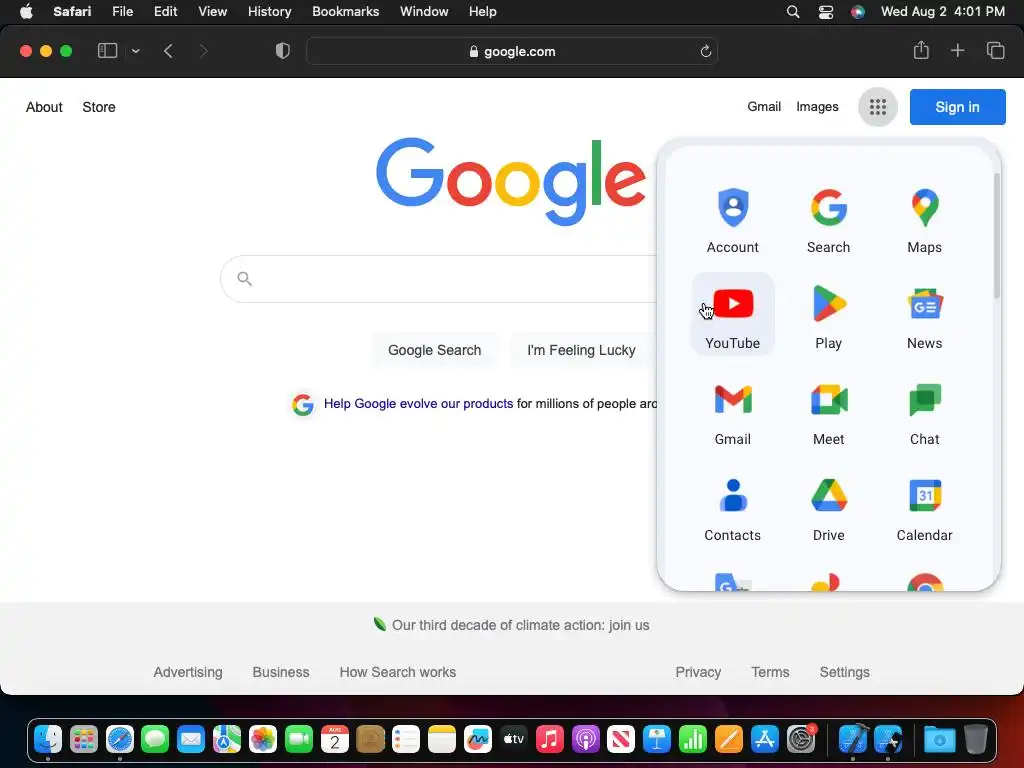This screenshot has height=768, width=1024.
Task: Click the google.com address bar
Action: coord(512,51)
